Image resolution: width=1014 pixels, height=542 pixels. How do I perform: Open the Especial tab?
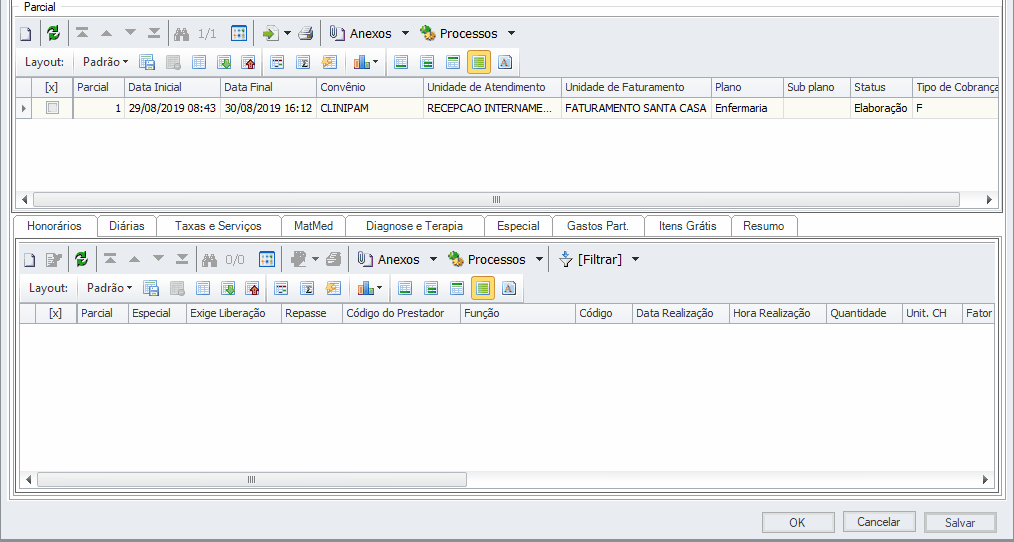click(x=518, y=226)
